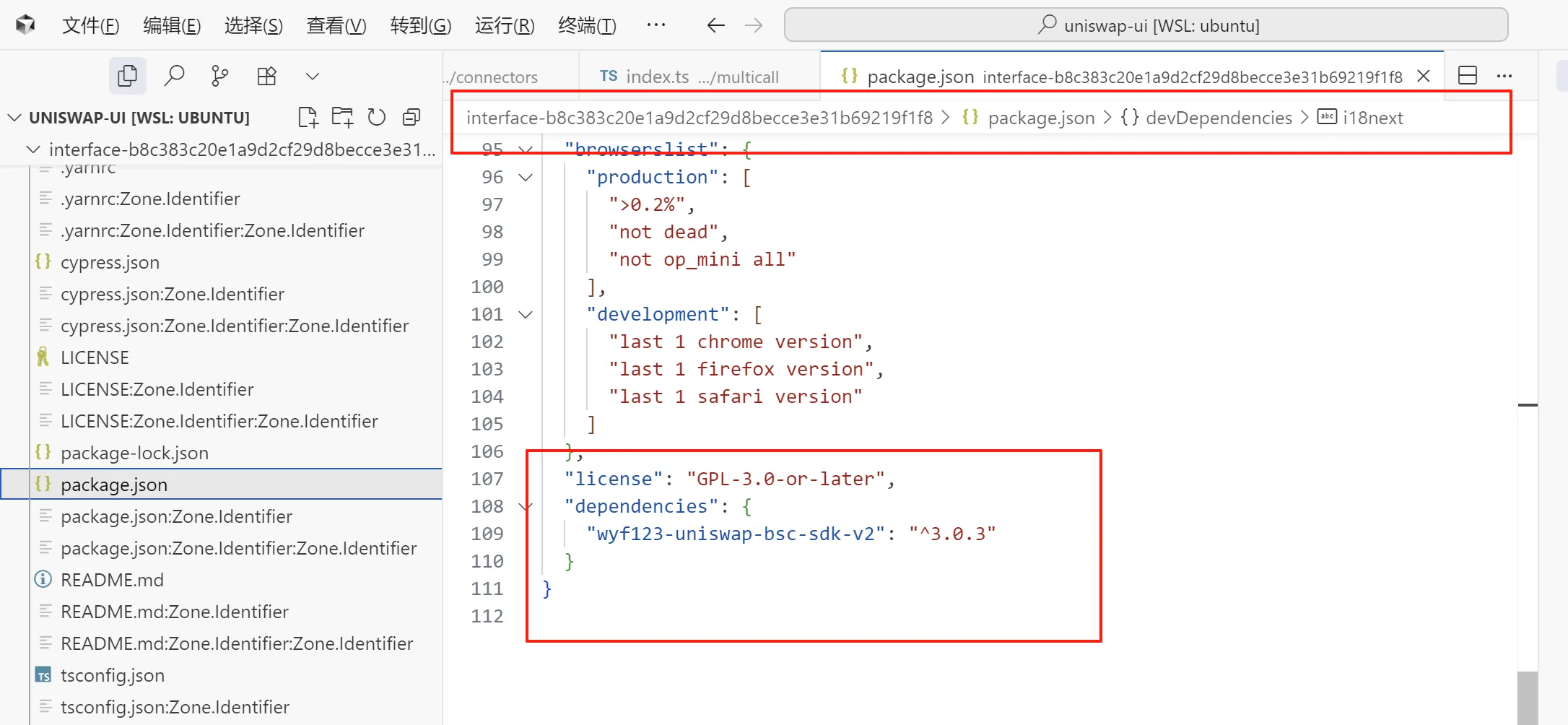Collapse all folders in Explorer
This screenshot has width=1568, height=725.
point(411,117)
